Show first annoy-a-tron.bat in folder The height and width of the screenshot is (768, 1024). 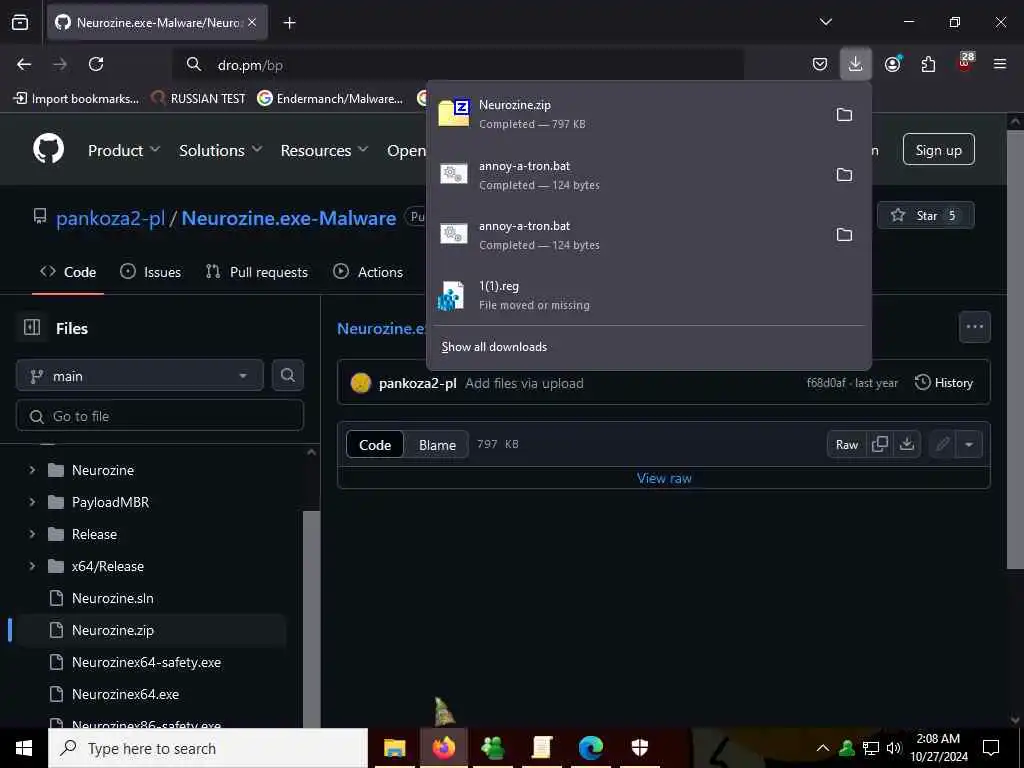pos(844,174)
